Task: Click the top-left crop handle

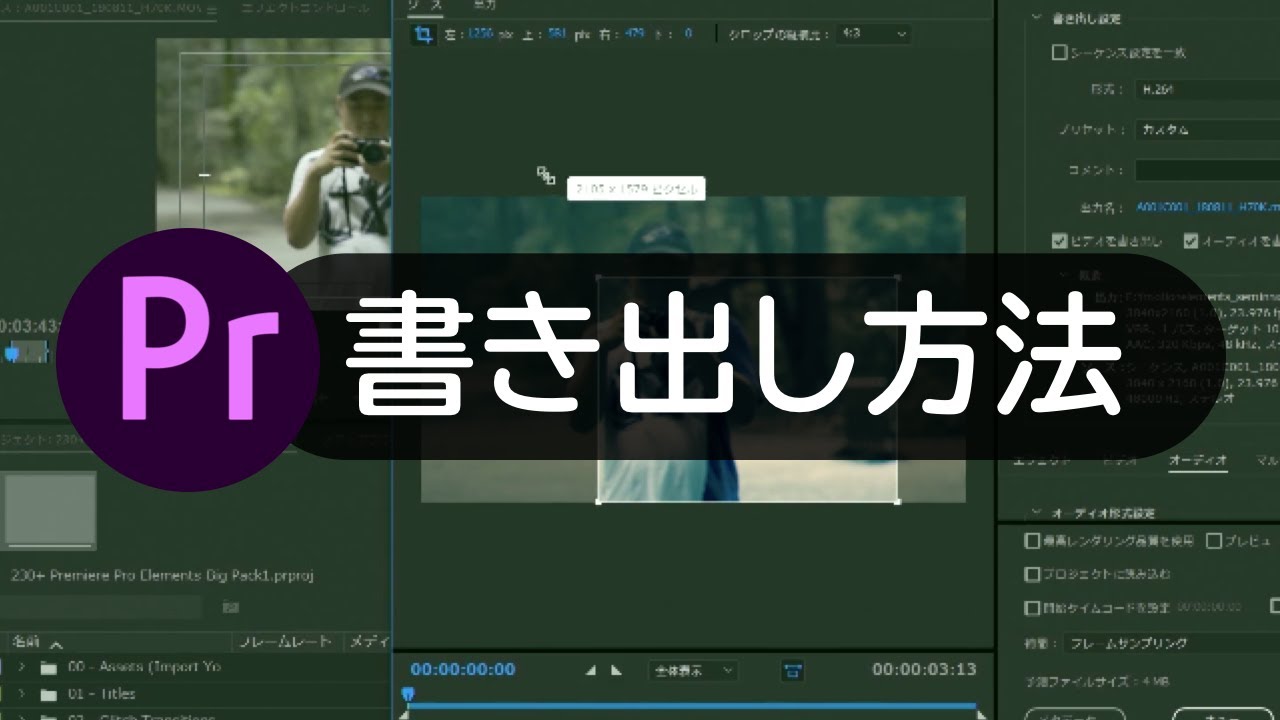Action: [x=598, y=278]
